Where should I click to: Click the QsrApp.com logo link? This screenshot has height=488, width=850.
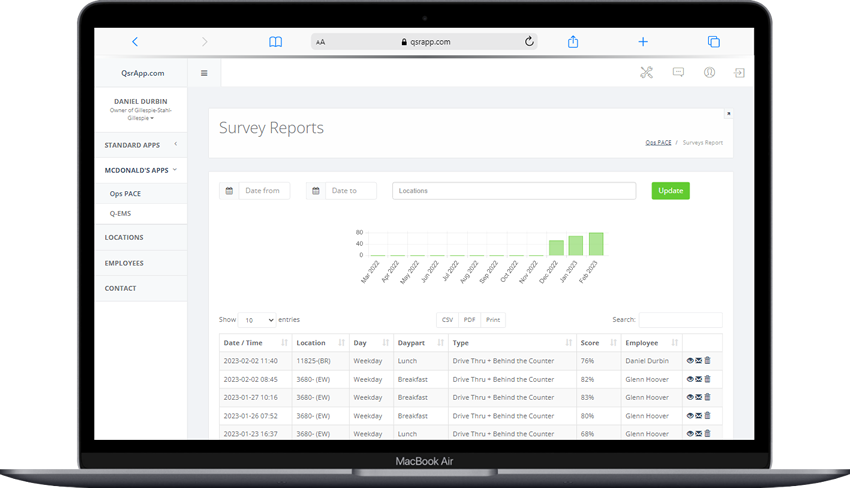(x=143, y=73)
